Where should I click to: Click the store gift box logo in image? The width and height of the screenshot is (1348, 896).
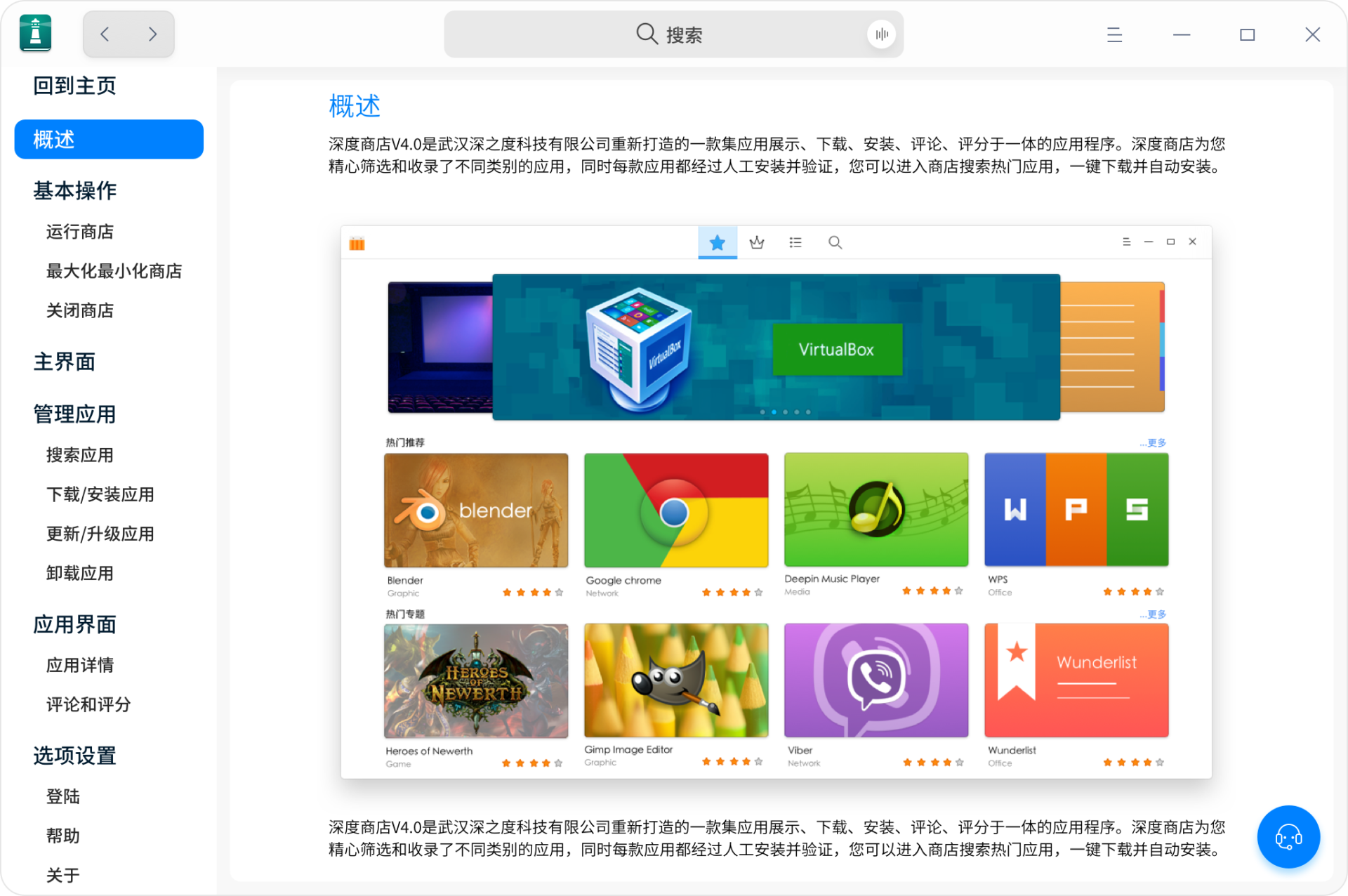pyautogui.click(x=357, y=243)
